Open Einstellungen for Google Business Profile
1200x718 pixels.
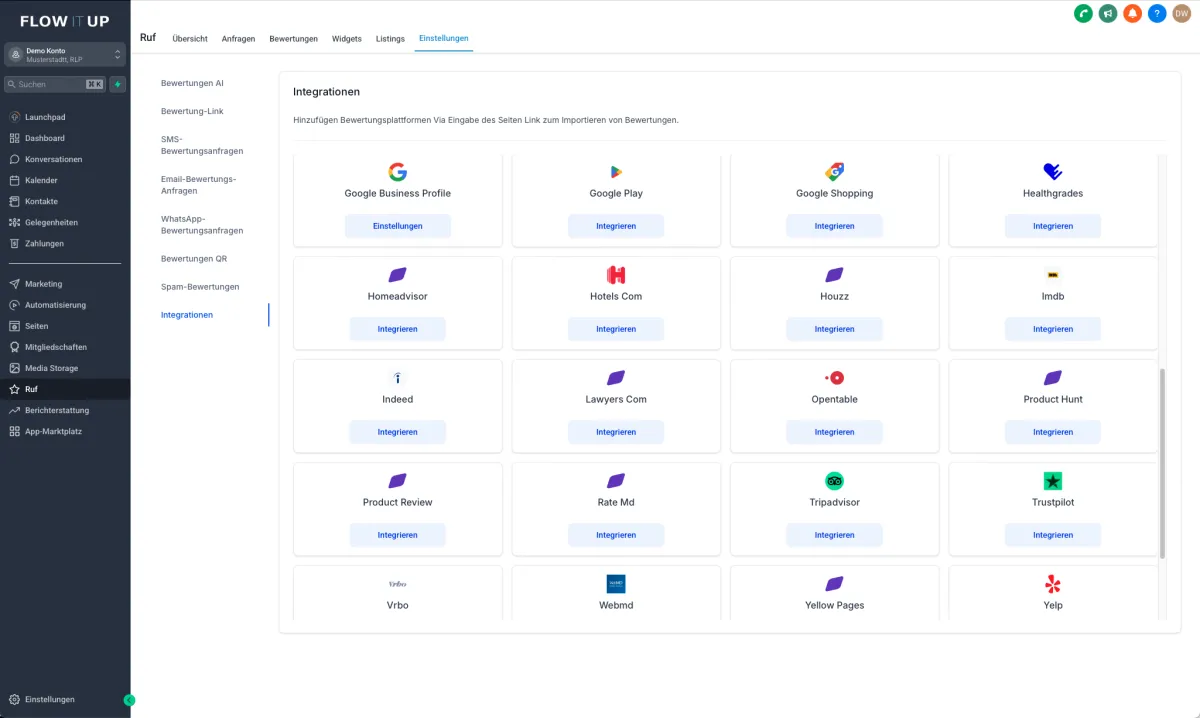pyautogui.click(x=398, y=226)
